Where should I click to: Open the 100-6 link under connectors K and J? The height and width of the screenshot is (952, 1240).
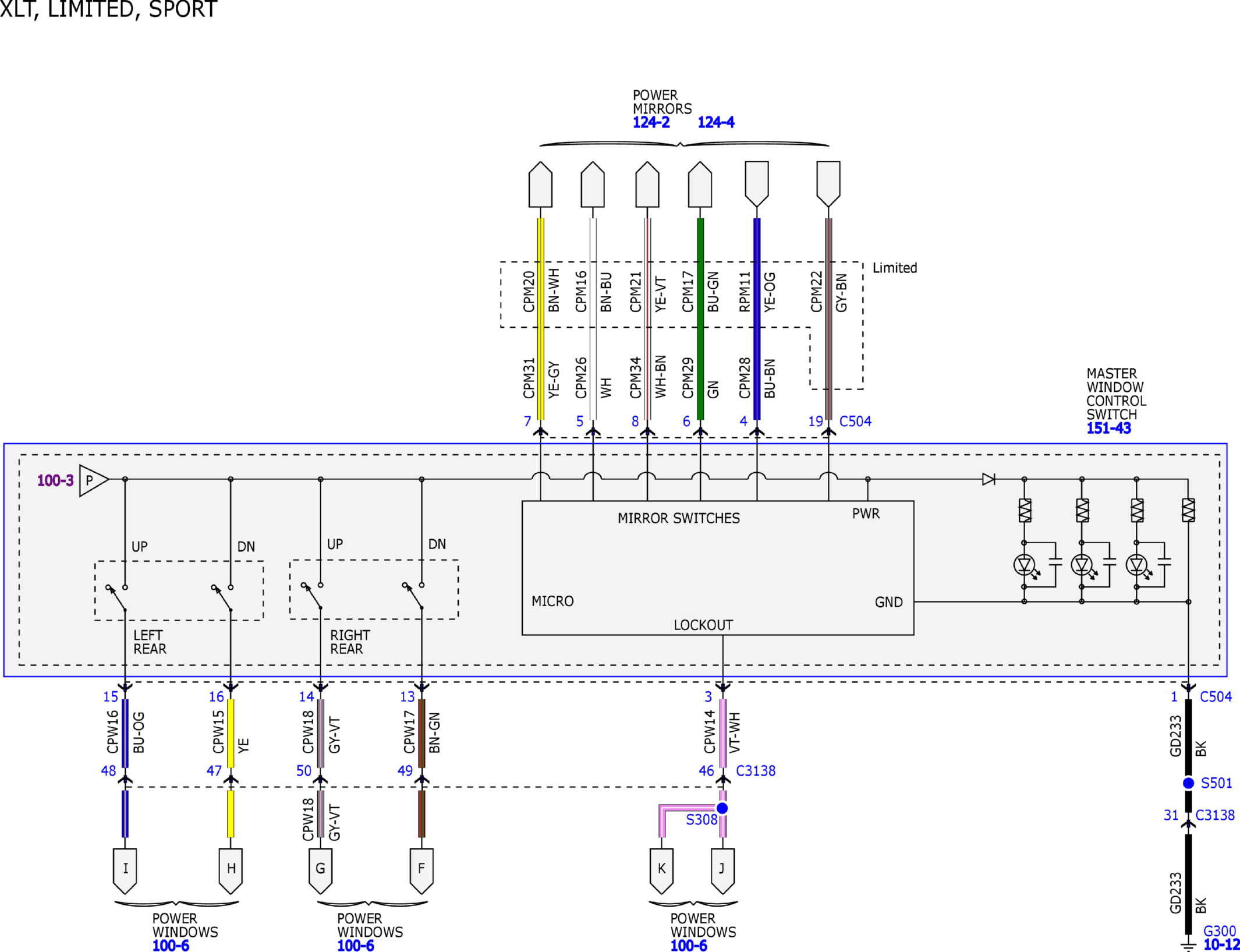click(x=689, y=946)
